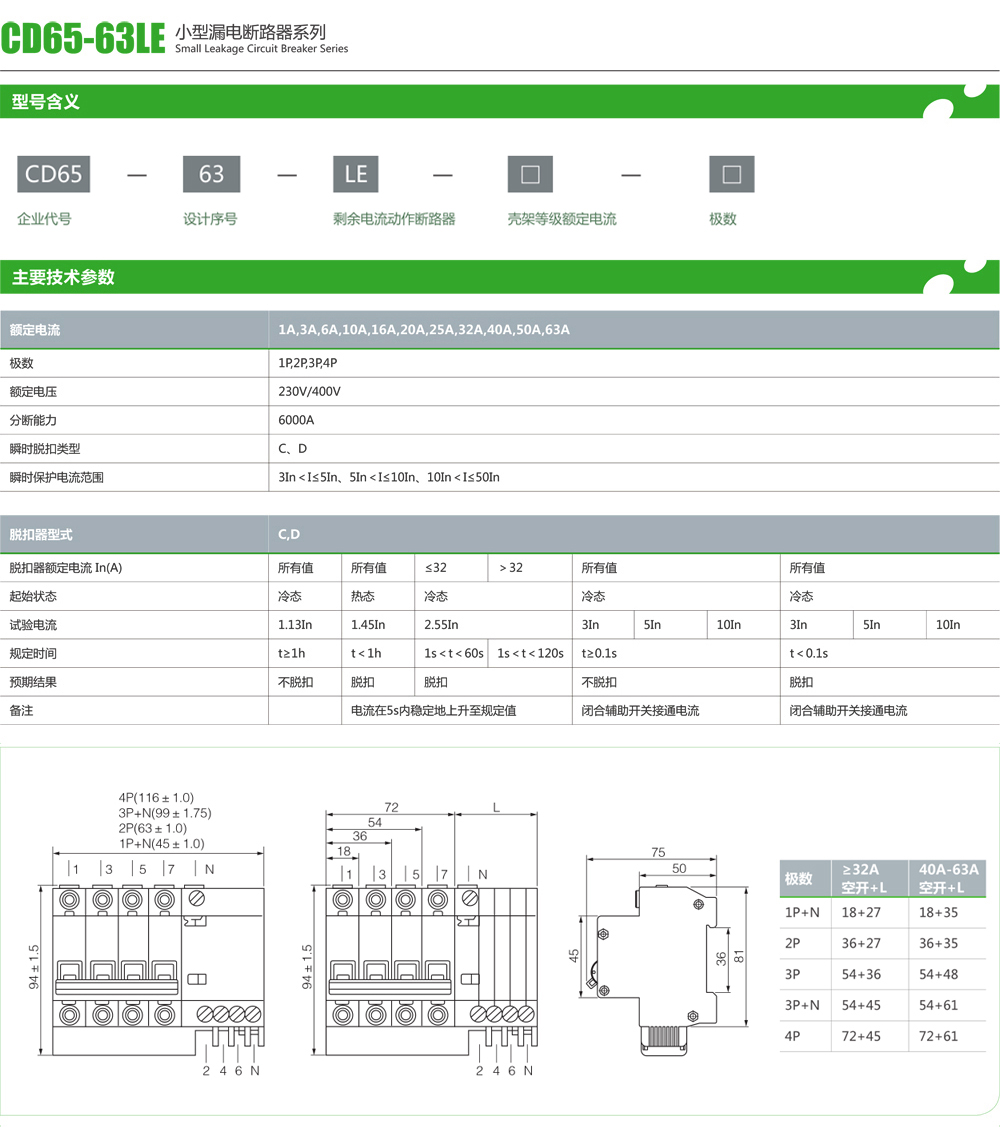Click the 企业代号 label
1000x1127 pixels.
[44, 219]
